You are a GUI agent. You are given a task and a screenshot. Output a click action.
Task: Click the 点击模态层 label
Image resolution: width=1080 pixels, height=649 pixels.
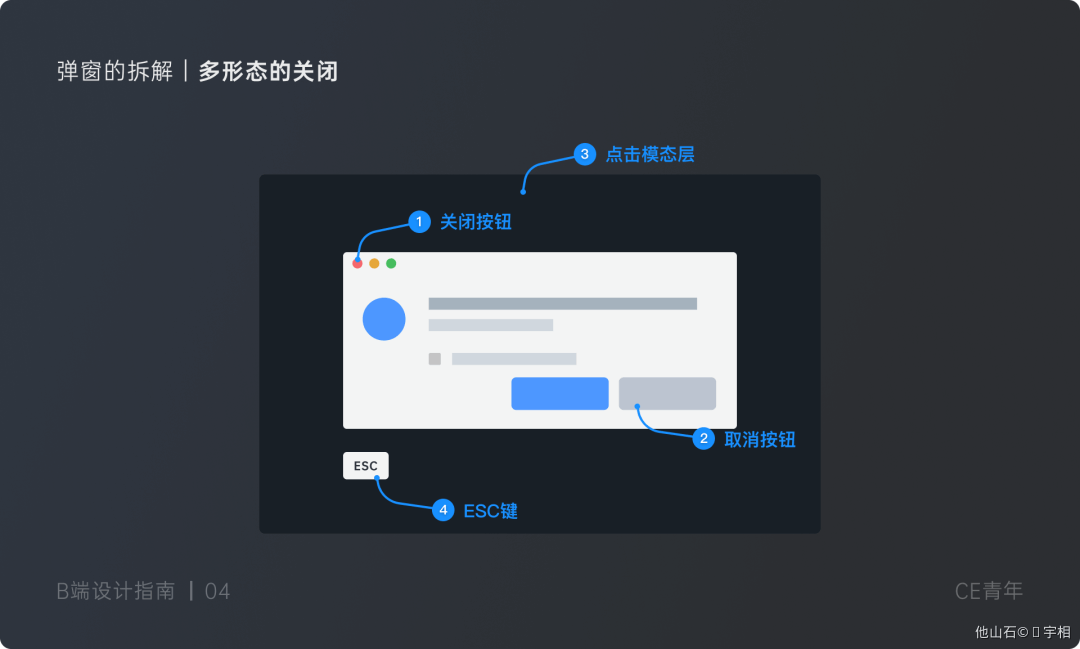pyautogui.click(x=650, y=154)
